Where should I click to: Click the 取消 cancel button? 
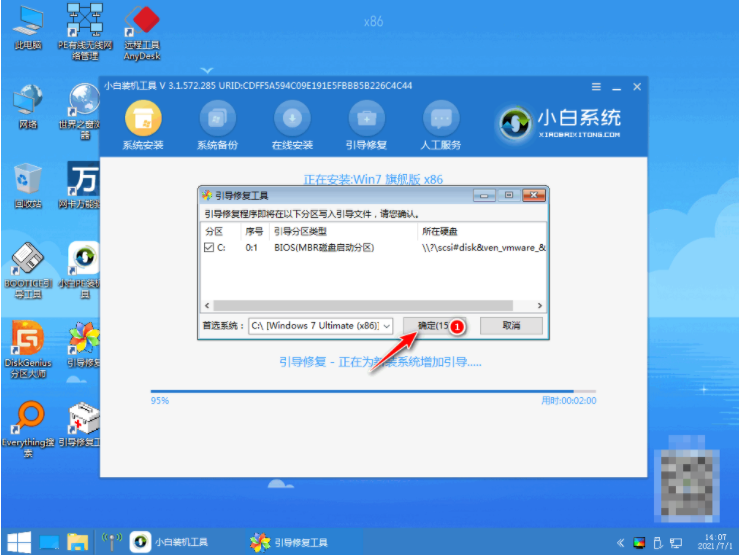pos(511,326)
